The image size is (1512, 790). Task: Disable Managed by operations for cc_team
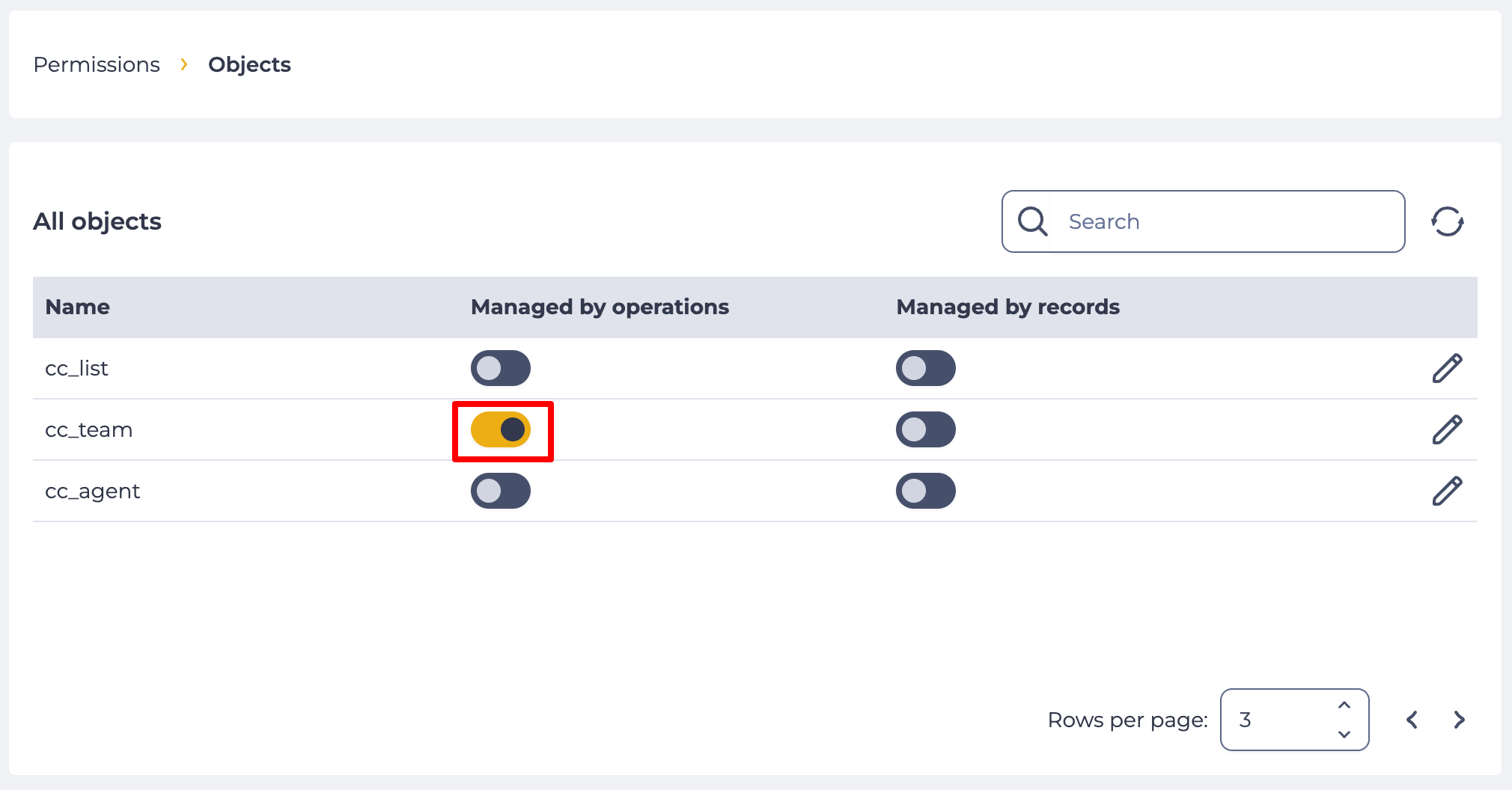click(x=501, y=429)
